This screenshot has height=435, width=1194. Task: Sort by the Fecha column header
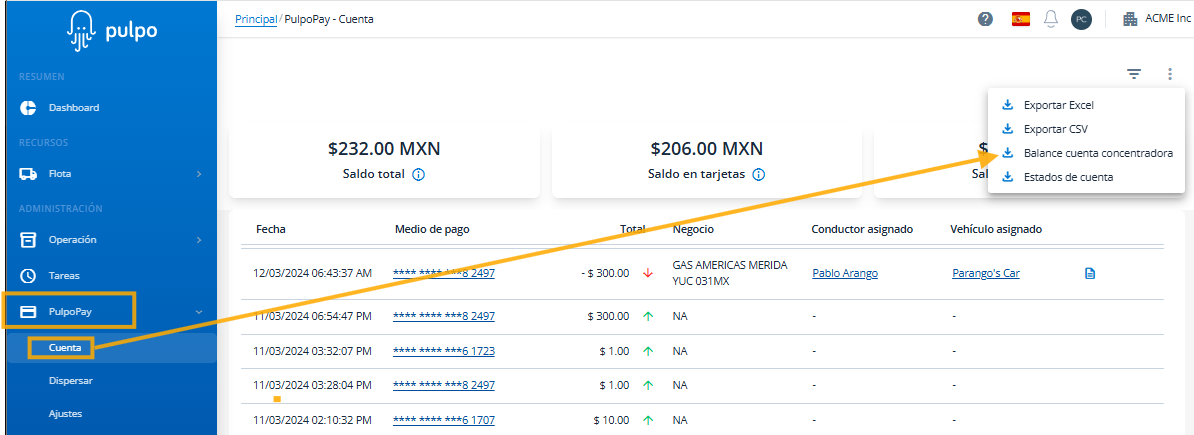tap(270, 229)
